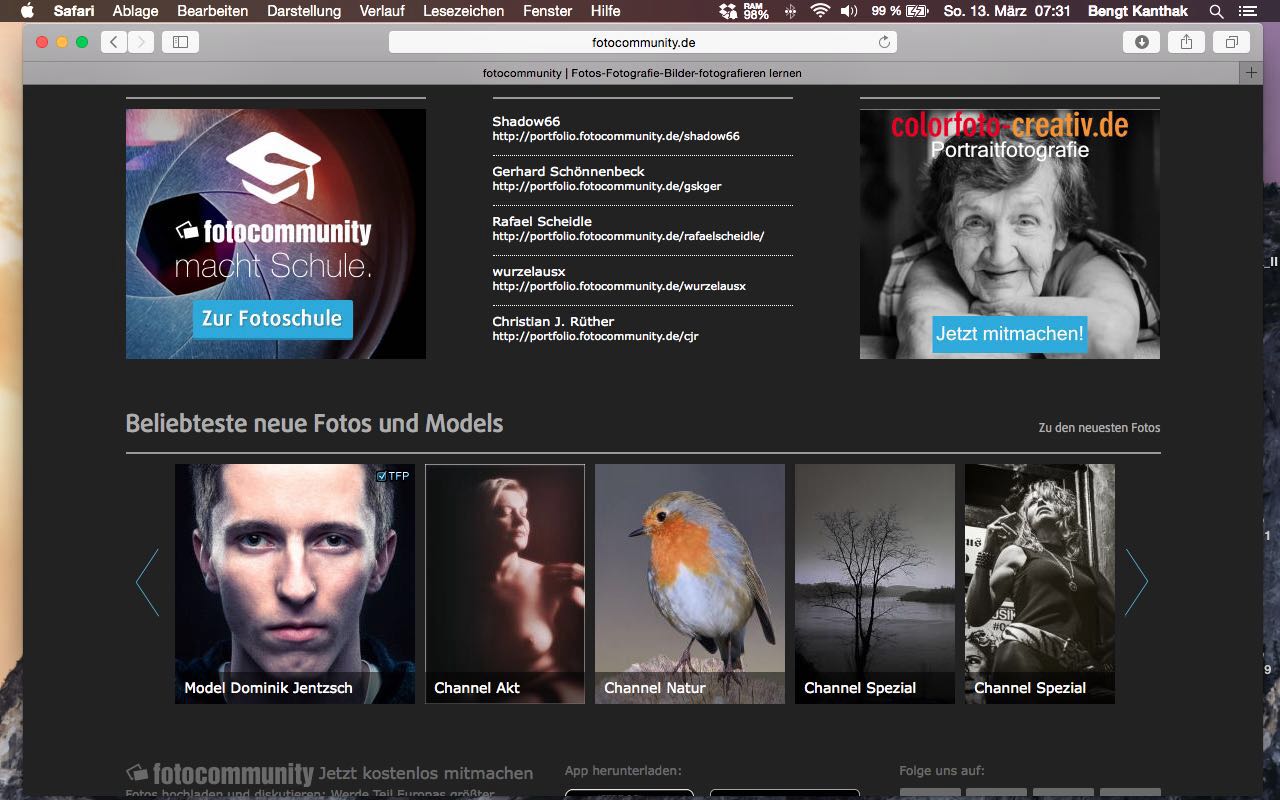
Task: Open the Channel Spezial tree photo
Action: pyautogui.click(x=875, y=584)
